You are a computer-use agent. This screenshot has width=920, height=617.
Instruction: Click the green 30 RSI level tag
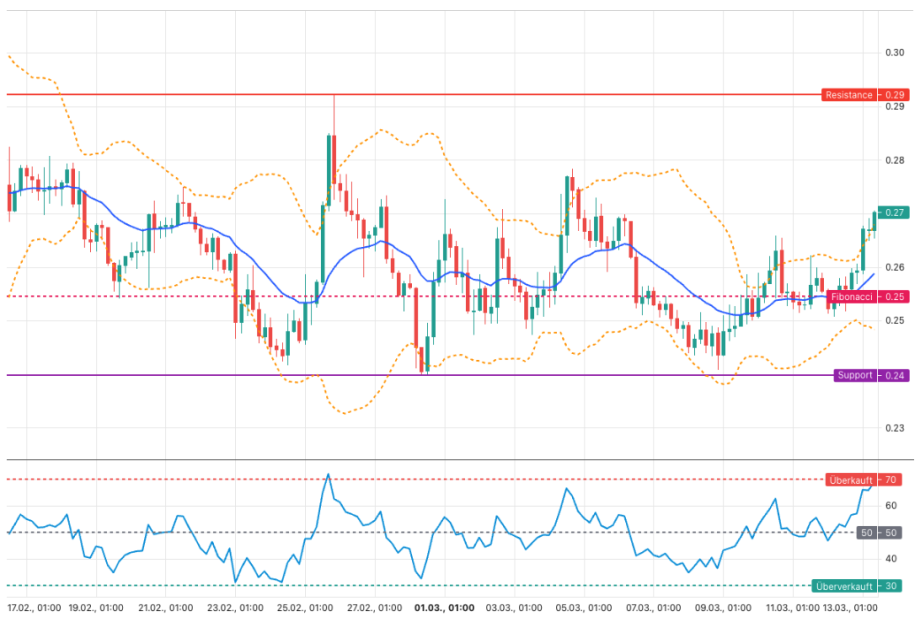[894, 586]
